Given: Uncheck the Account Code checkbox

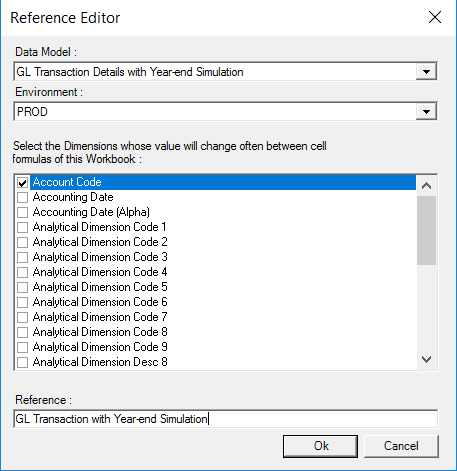Looking at the screenshot, I should click(22, 183).
